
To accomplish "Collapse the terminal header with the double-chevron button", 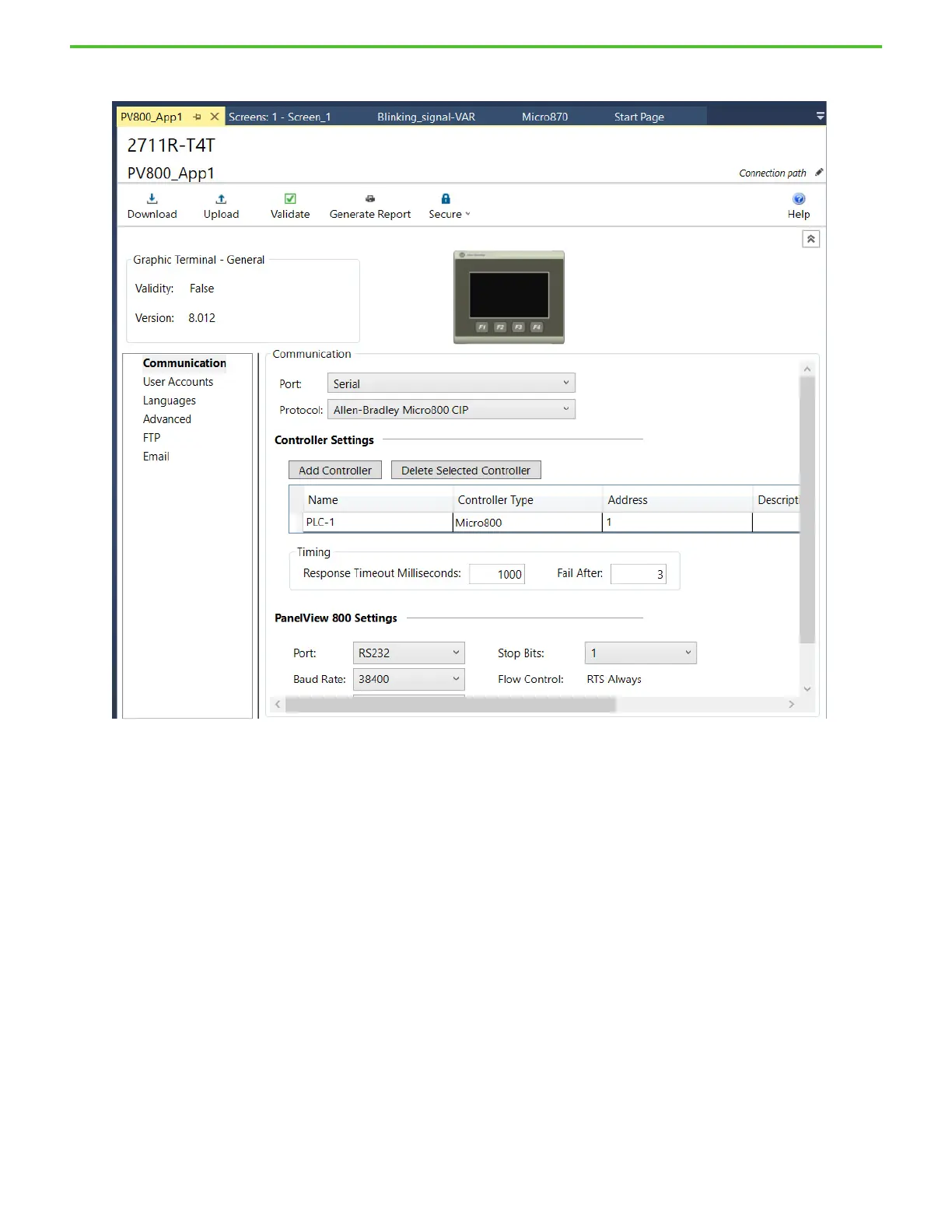I will point(811,239).
